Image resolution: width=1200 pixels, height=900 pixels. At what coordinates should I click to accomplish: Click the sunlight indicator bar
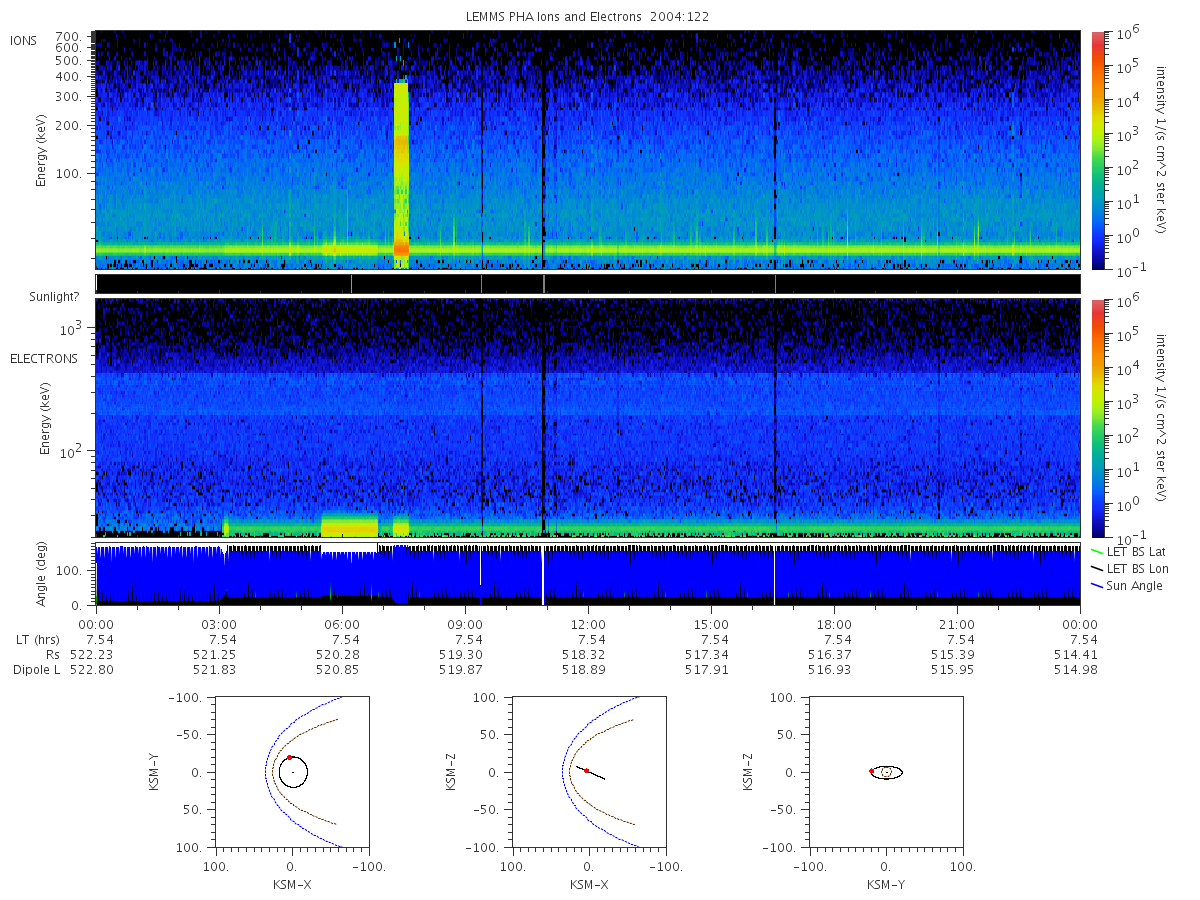(587, 284)
